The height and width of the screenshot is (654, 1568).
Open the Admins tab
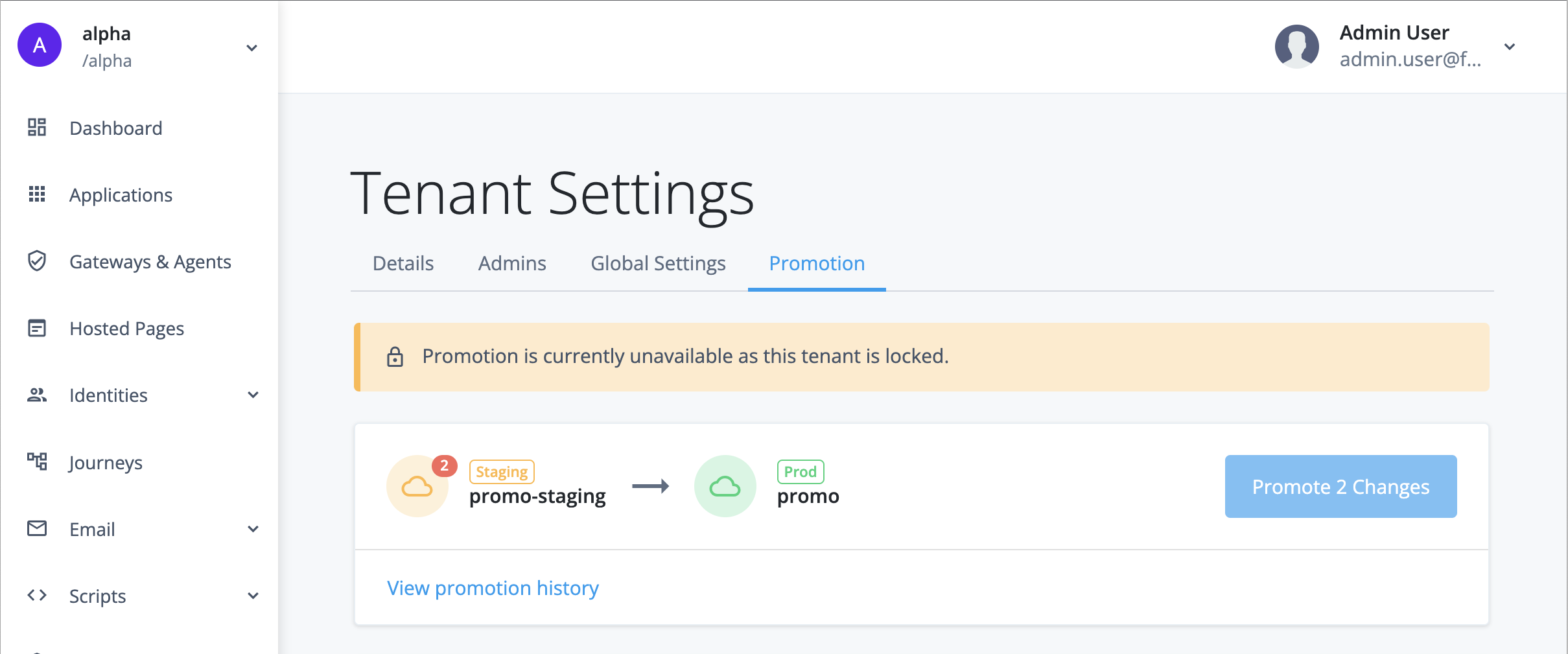pyautogui.click(x=511, y=263)
